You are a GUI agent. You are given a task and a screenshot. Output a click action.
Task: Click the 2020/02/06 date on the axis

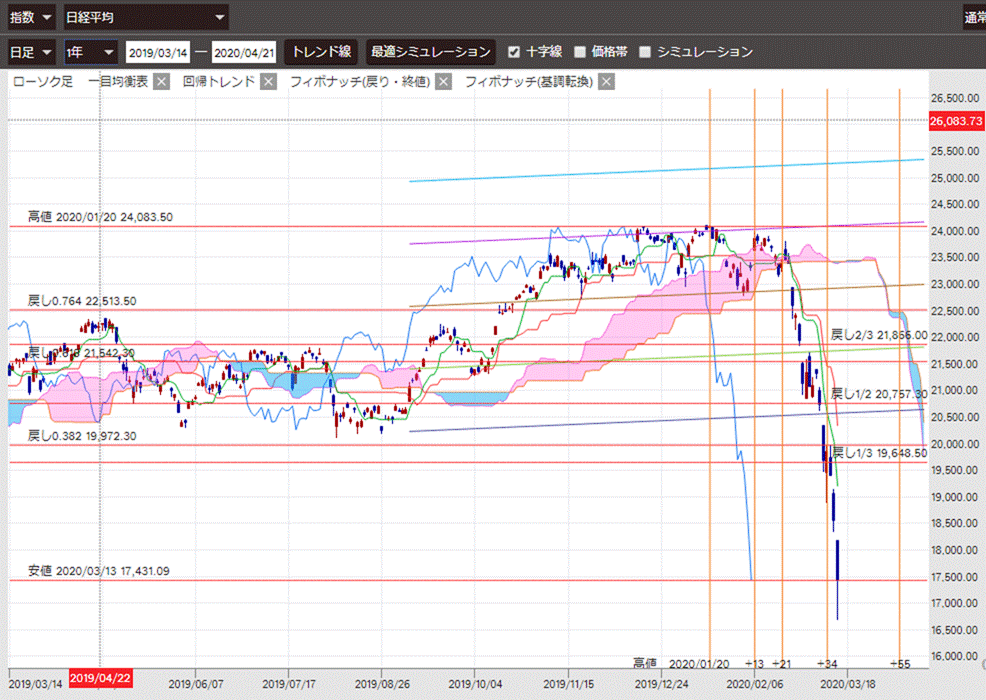tap(755, 684)
